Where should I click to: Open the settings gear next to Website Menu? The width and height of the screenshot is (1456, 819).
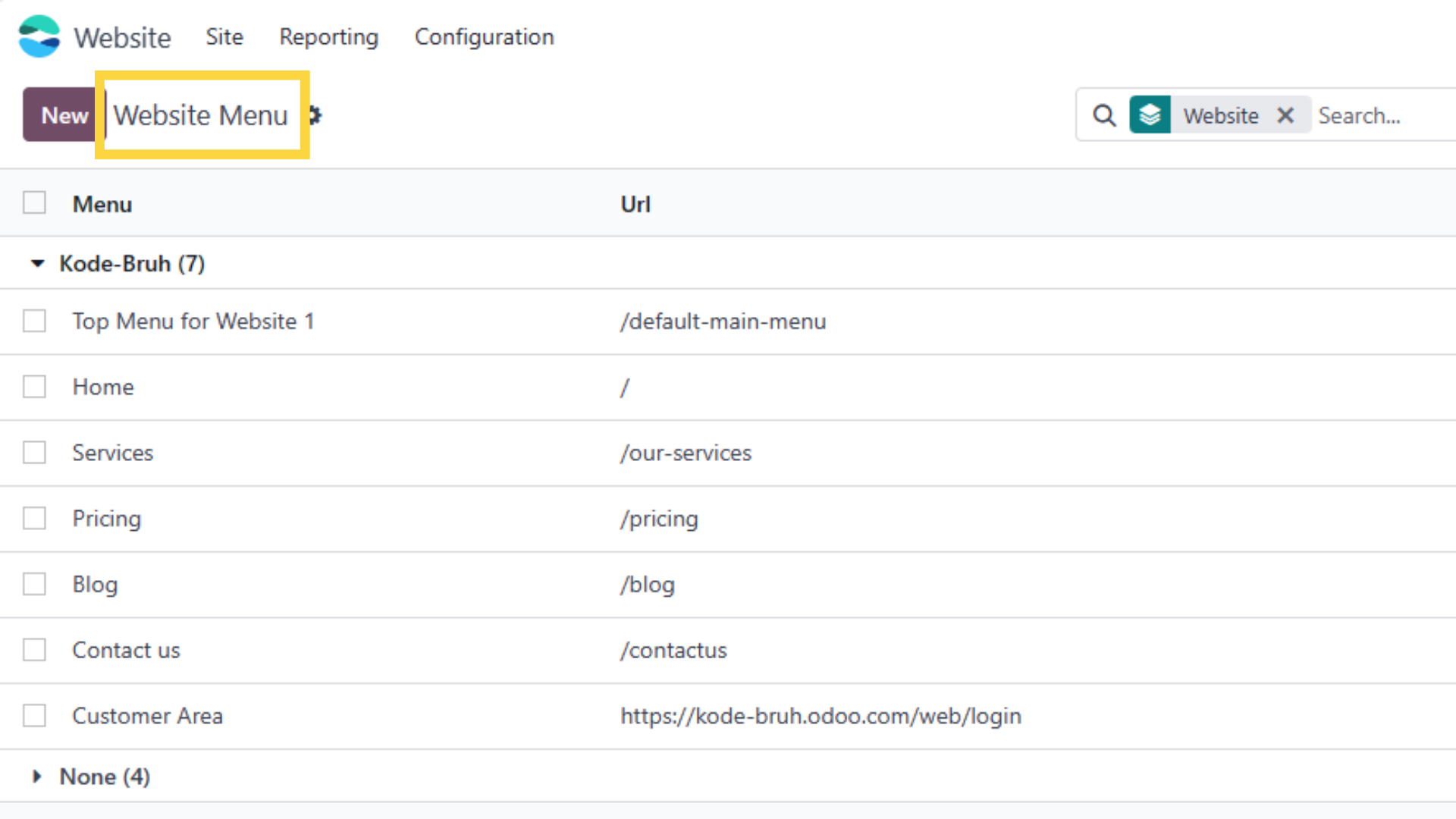[315, 115]
